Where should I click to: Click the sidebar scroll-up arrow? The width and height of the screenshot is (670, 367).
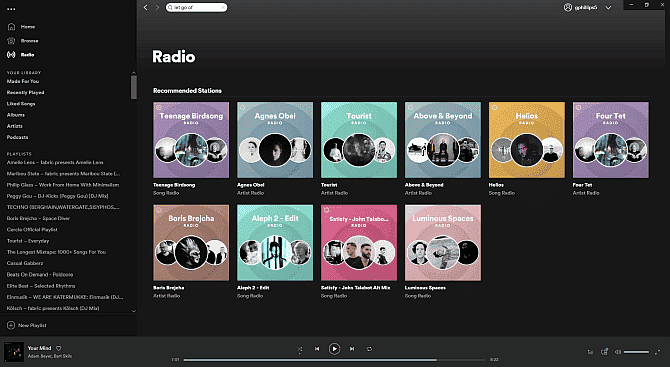pos(134,73)
